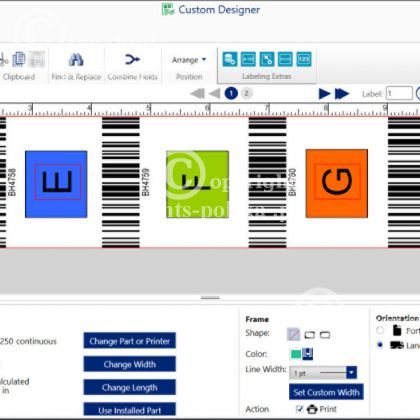Viewport: 420px width, 420px height.
Task: Click the Set Custom Width button
Action: pyautogui.click(x=326, y=392)
